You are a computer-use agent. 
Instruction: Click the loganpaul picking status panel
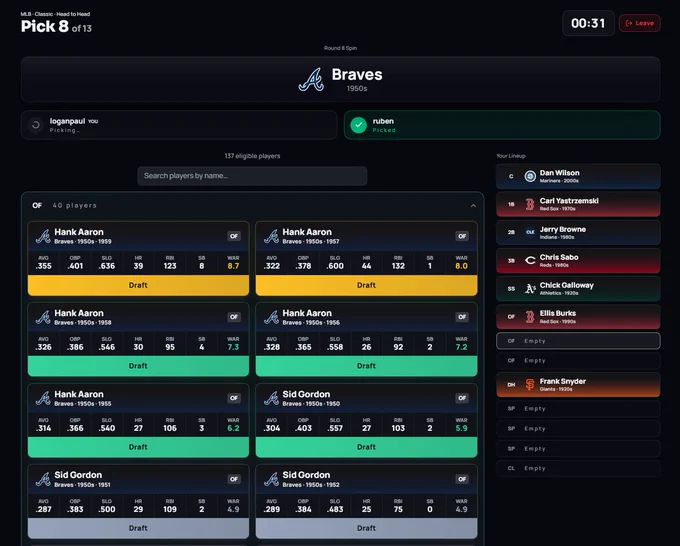(x=179, y=125)
